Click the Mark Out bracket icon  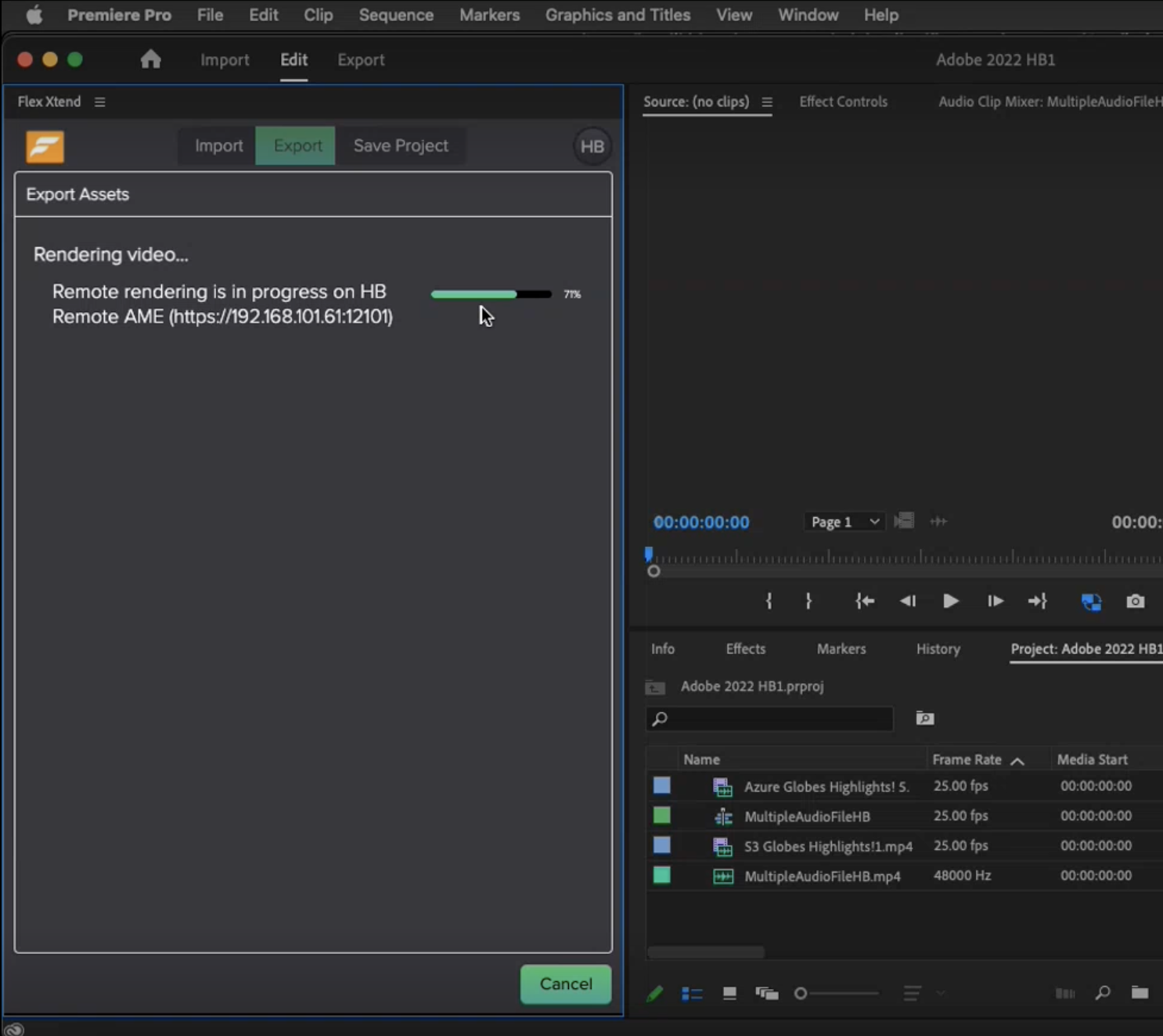point(808,601)
